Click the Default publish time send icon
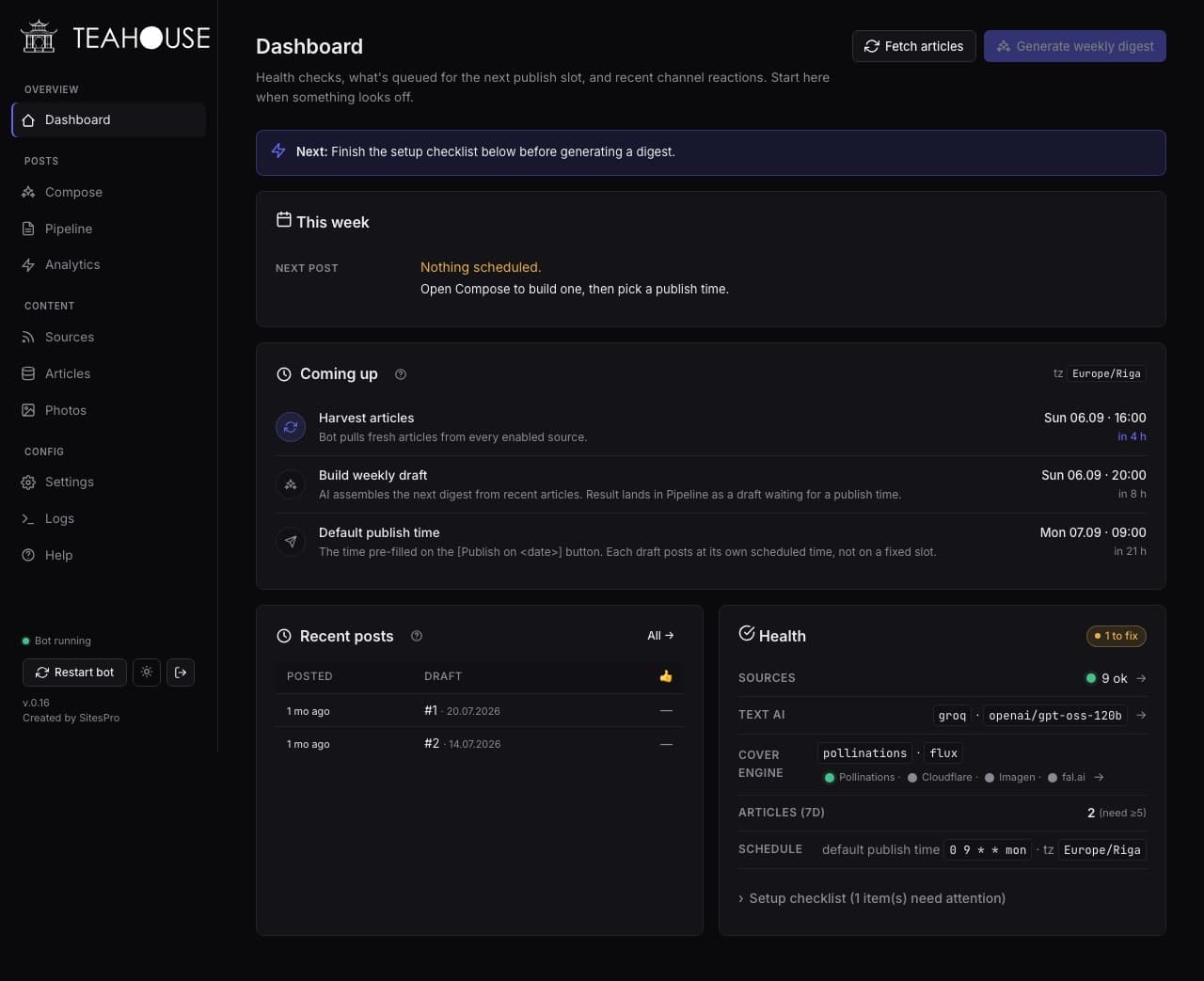 coord(291,542)
